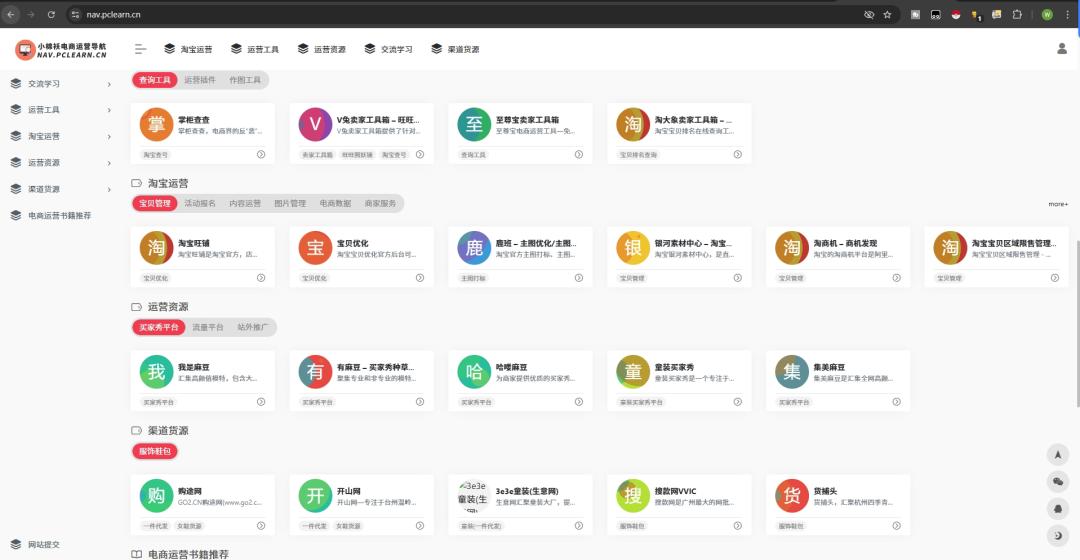Screen dimensions: 1080x560
Task: Switch to the 站外推广 tab
Action: pyautogui.click(x=253, y=327)
